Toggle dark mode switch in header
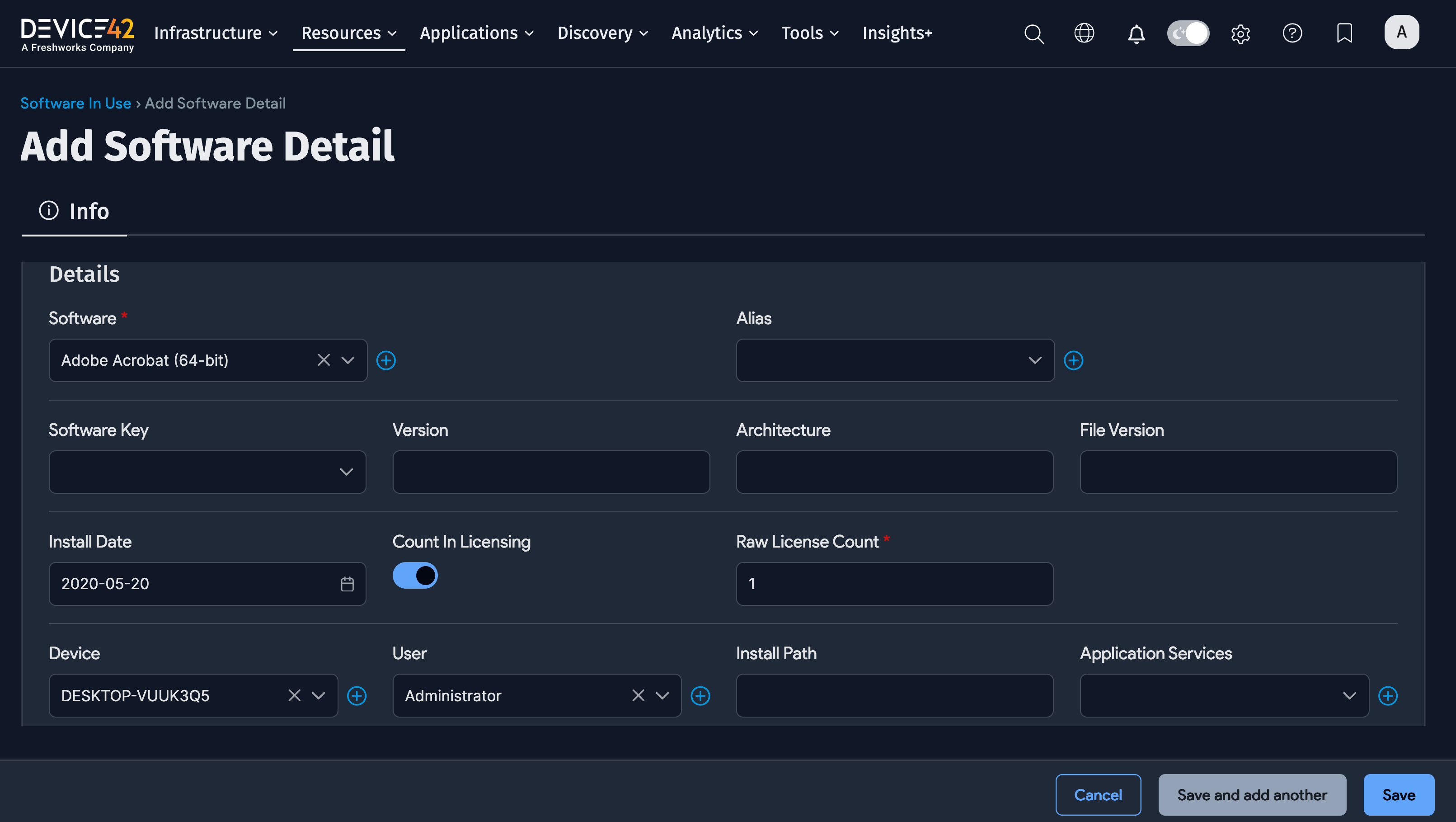This screenshot has width=1456, height=822. coord(1188,33)
